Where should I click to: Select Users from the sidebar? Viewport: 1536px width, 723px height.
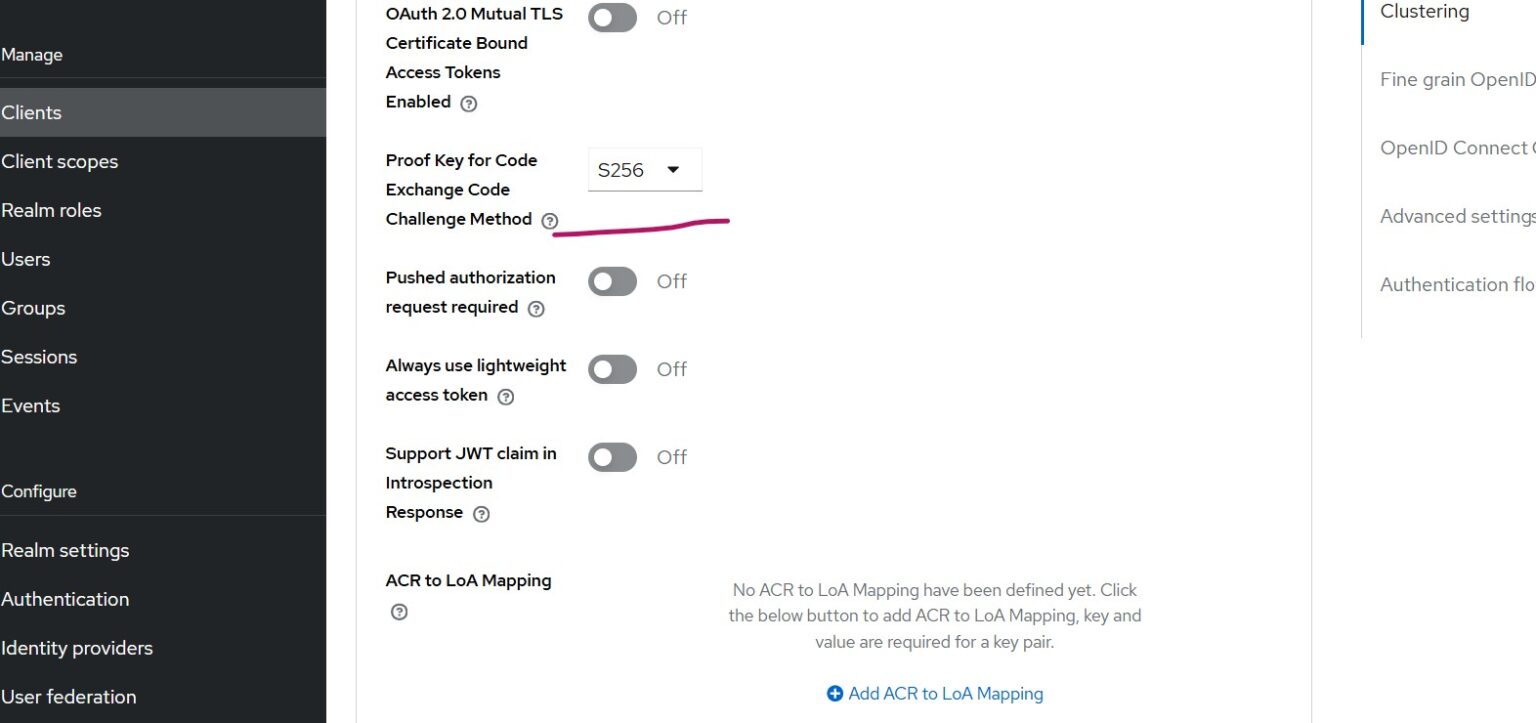(26, 259)
